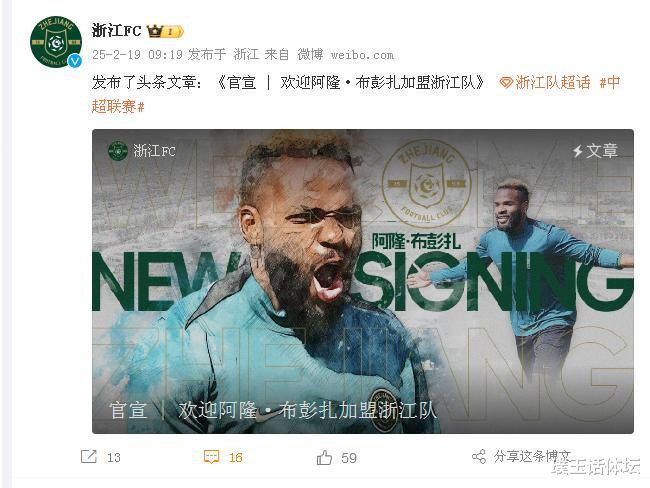Click the post timestamp 25-2-19 09:19

tap(137, 54)
